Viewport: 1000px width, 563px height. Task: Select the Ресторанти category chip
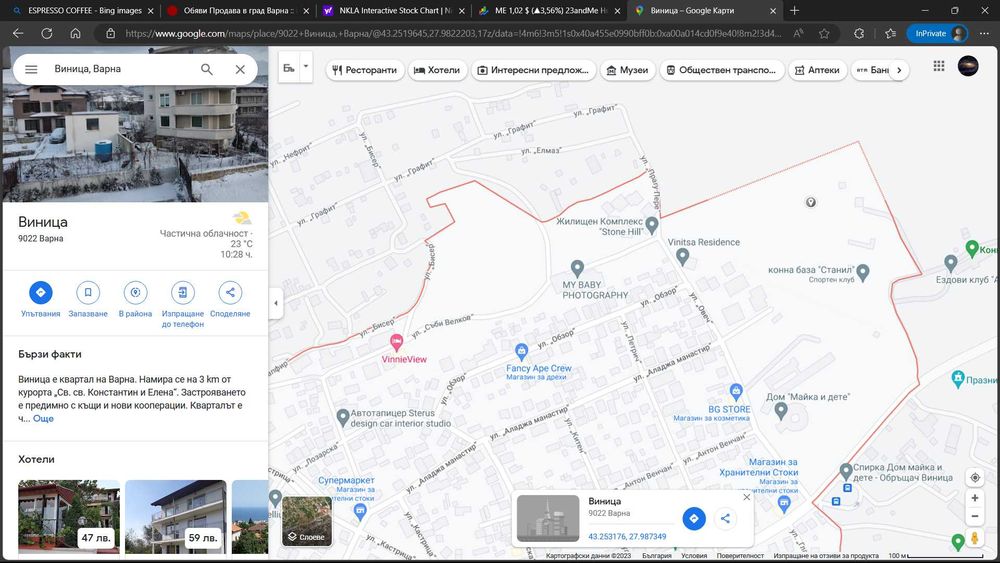pyautogui.click(x=365, y=71)
